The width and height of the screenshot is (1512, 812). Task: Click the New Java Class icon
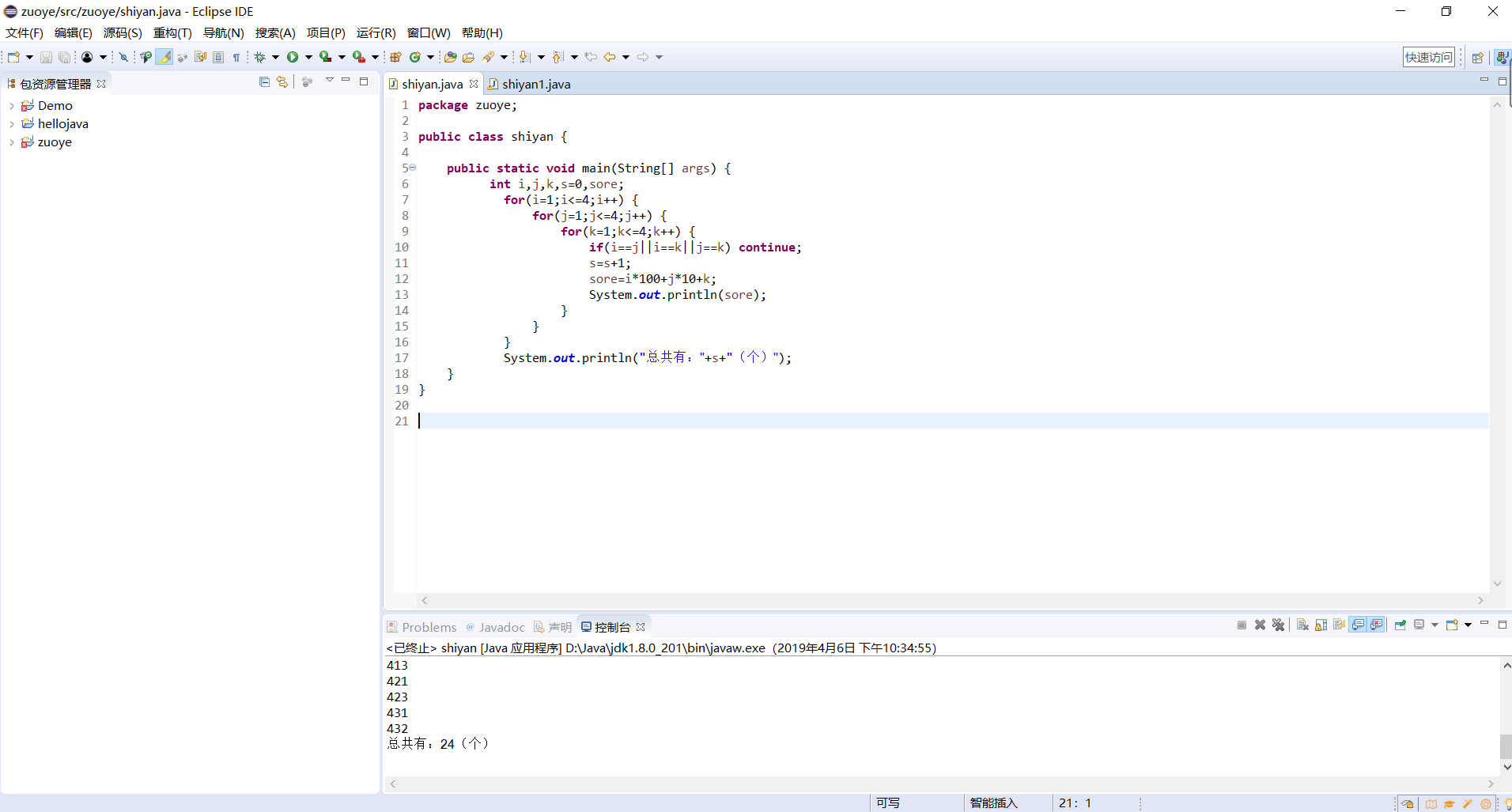pos(414,57)
